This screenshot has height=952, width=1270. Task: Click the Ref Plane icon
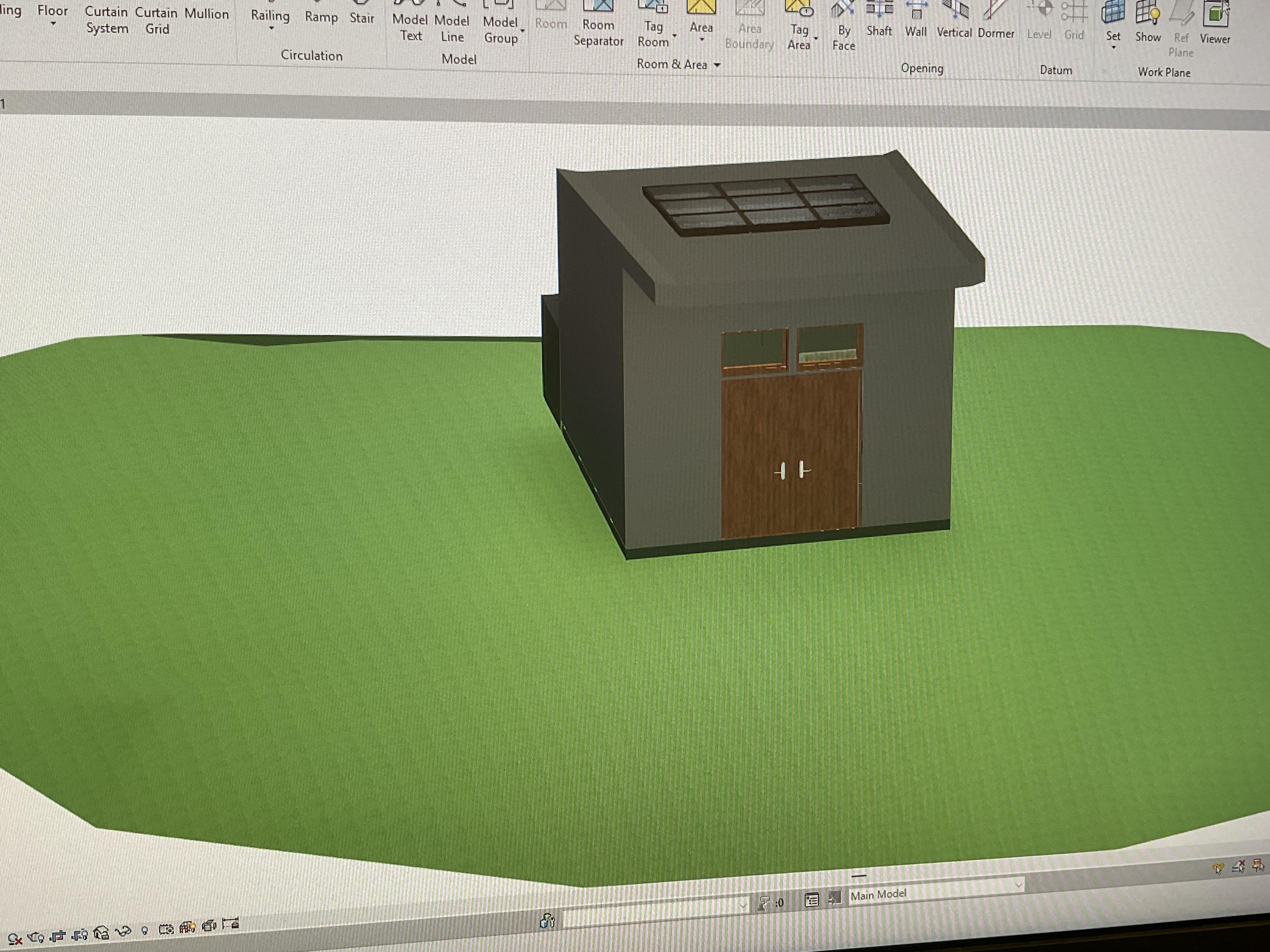coord(1181,29)
